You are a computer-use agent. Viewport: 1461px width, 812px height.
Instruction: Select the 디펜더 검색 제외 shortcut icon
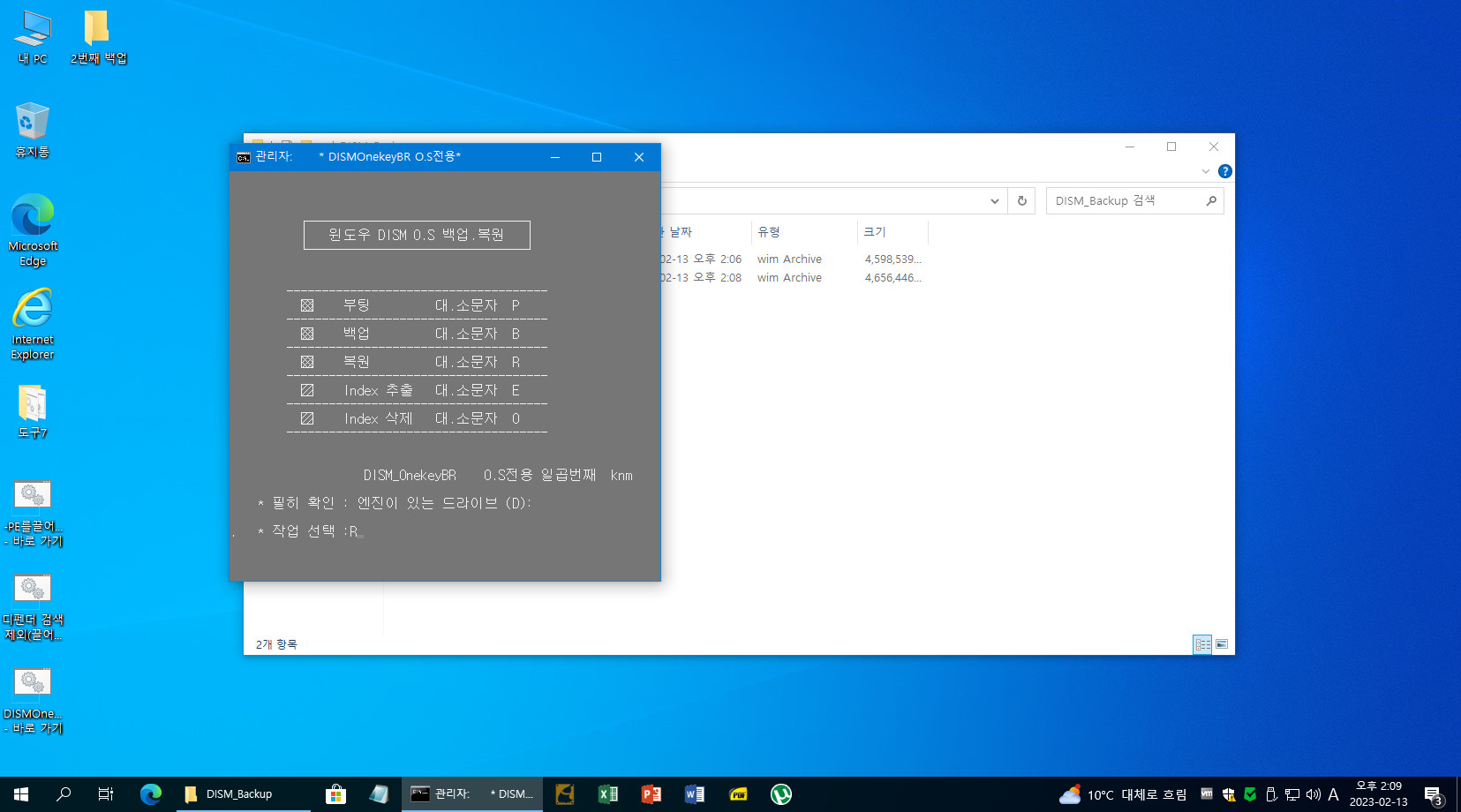point(33,607)
